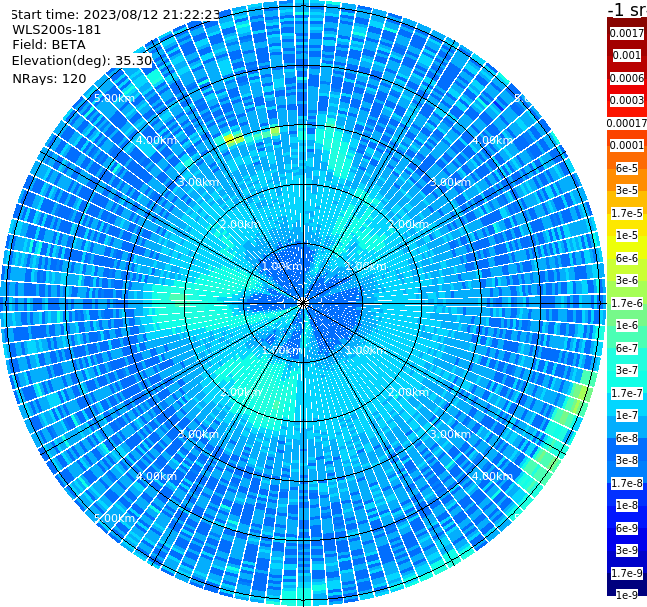Click the Start time 2023/08/12 21:22:23 text
647x607 pixels.
(115, 15)
